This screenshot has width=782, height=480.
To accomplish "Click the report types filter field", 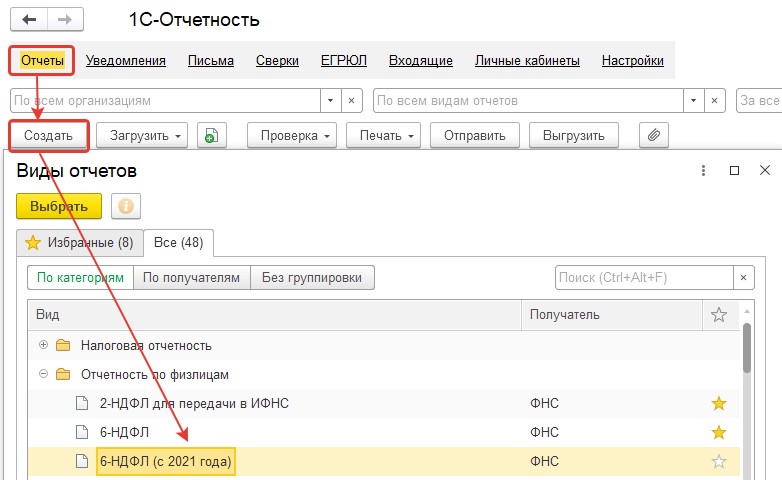I will 528,101.
